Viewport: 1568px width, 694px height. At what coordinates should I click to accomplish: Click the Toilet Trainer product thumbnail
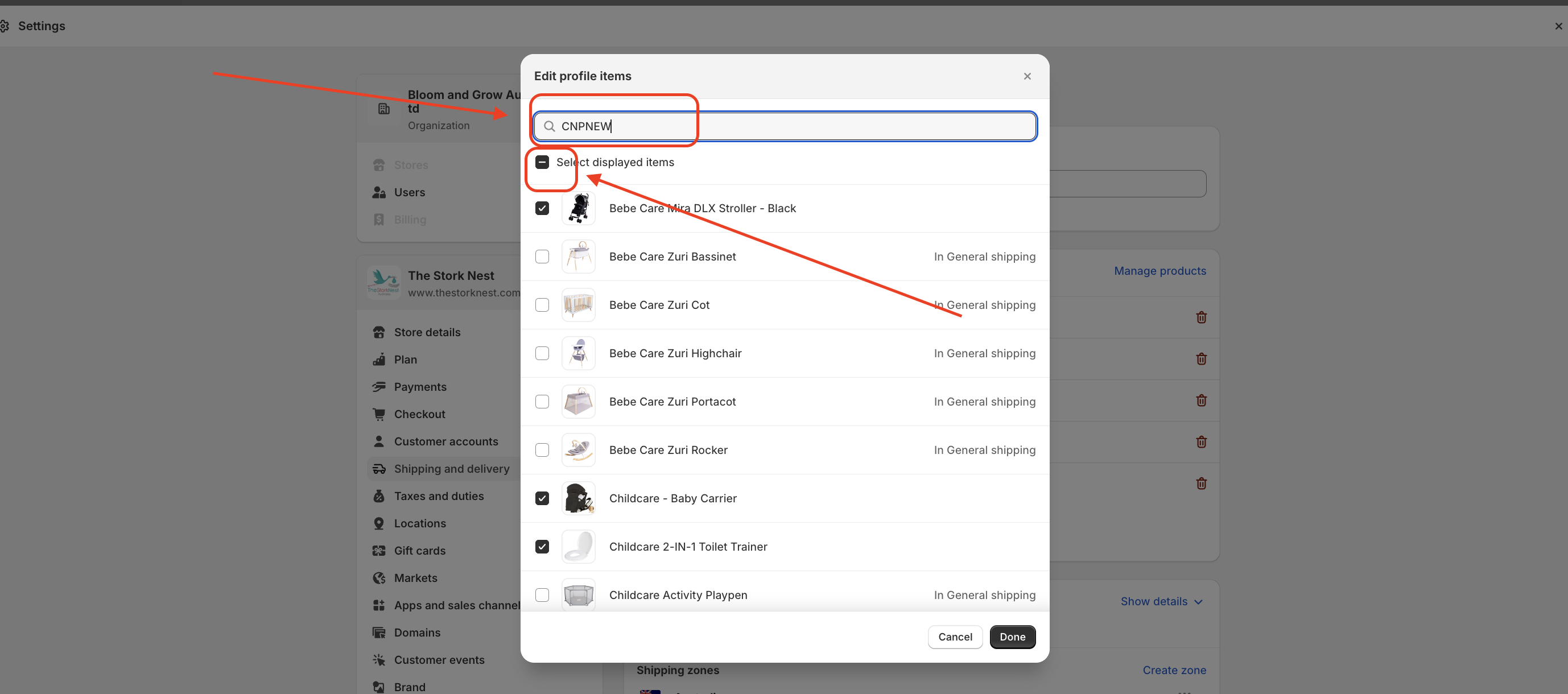(578, 547)
